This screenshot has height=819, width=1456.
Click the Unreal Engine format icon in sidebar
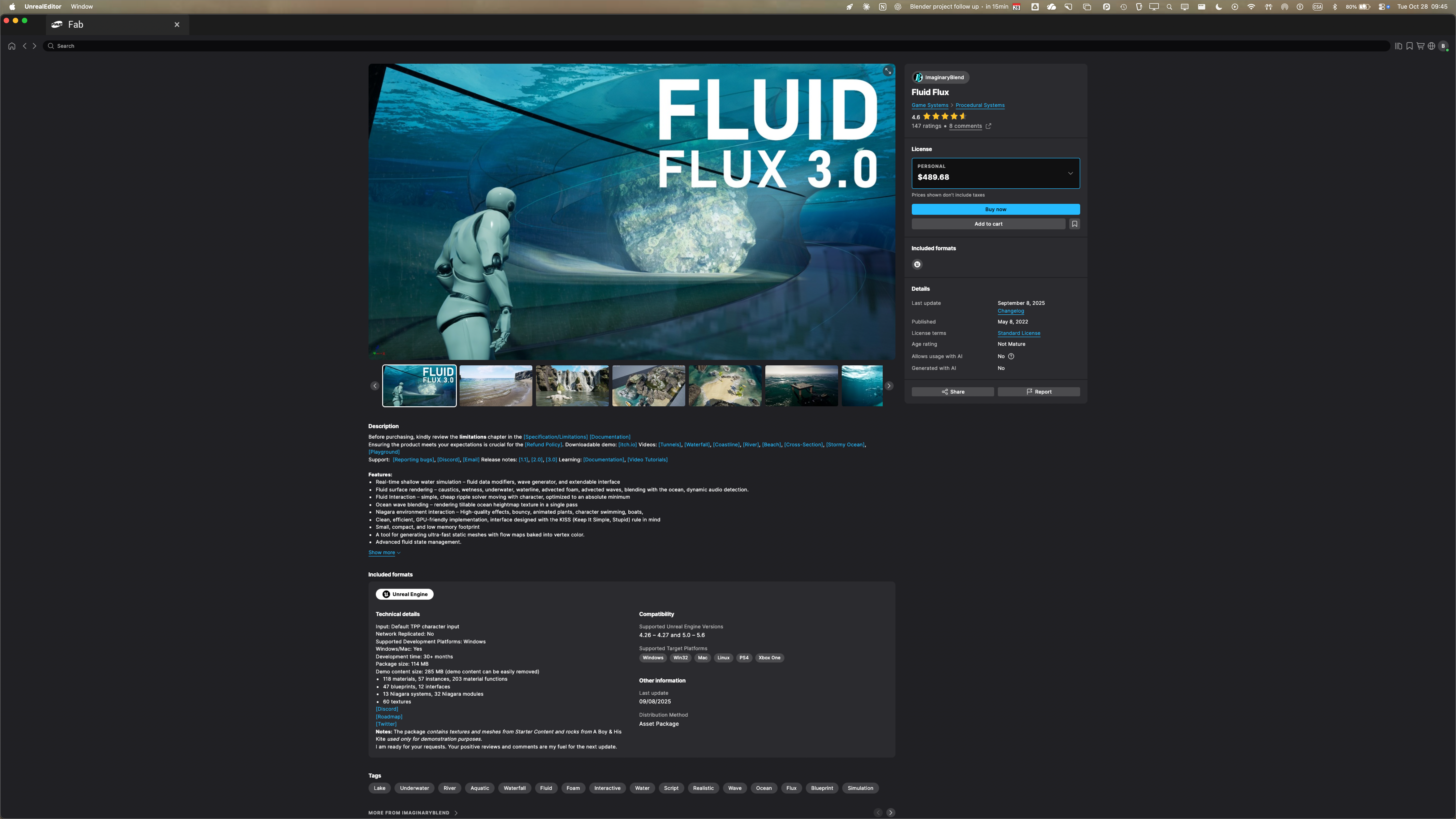point(917,265)
